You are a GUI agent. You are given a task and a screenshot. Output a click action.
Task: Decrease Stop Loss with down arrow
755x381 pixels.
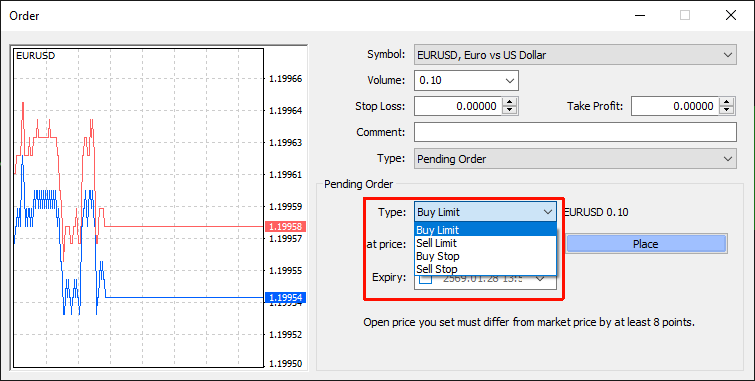click(x=510, y=110)
